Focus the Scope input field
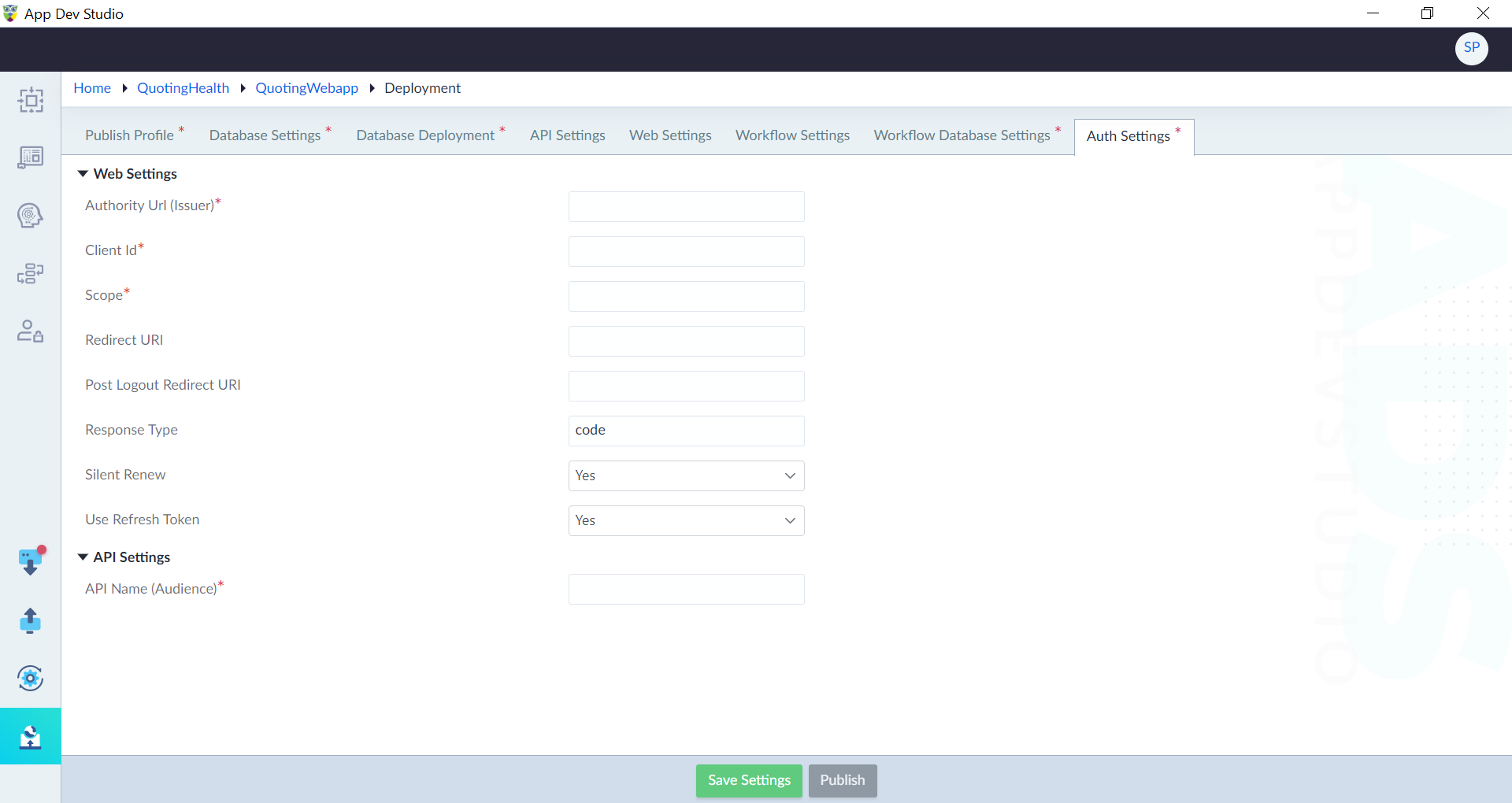 click(686, 296)
